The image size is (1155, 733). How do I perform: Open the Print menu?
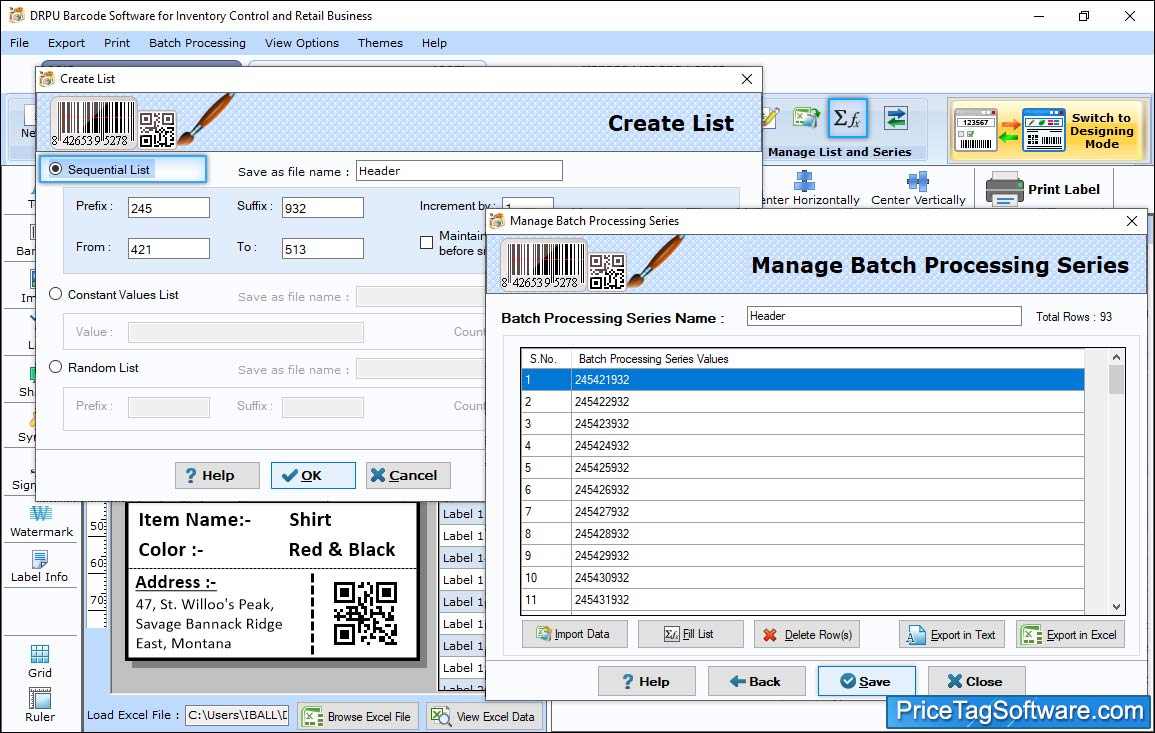[116, 43]
